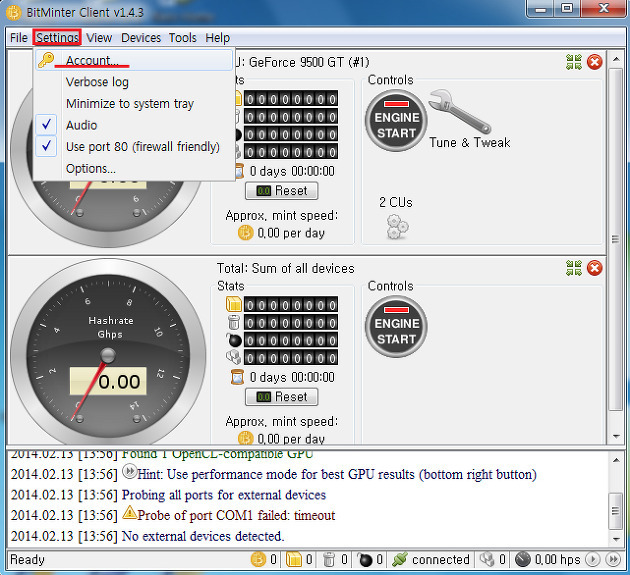Screen dimensions: 630x575
Task: Click the key icon next to Account
Action: pos(46,60)
